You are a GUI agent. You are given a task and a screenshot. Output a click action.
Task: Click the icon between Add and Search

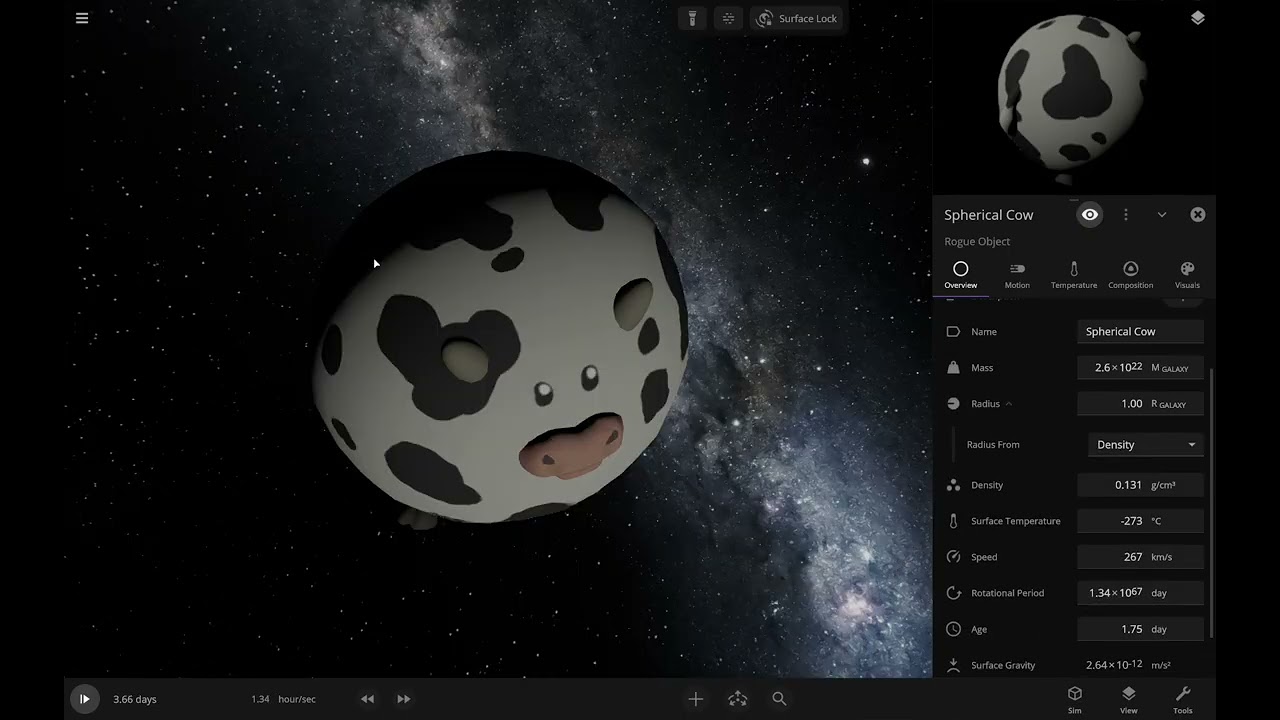(738, 699)
